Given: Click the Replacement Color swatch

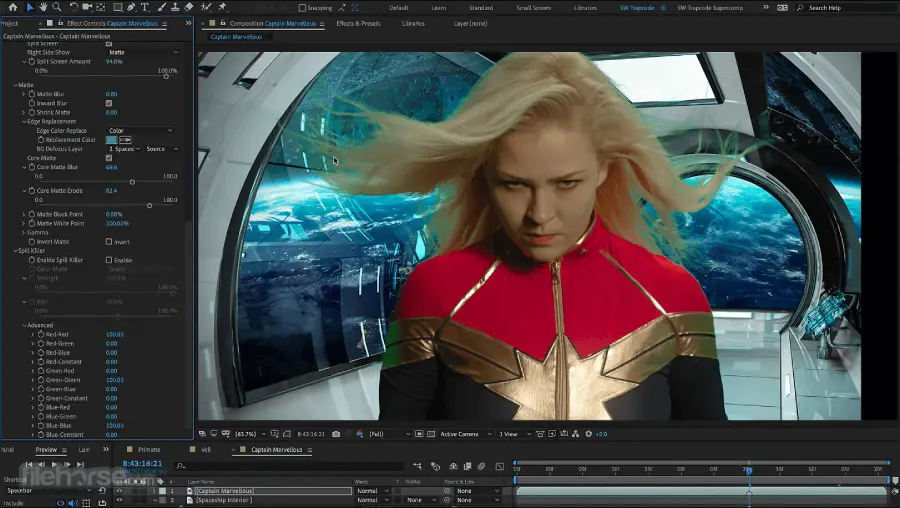Looking at the screenshot, I should (111, 140).
